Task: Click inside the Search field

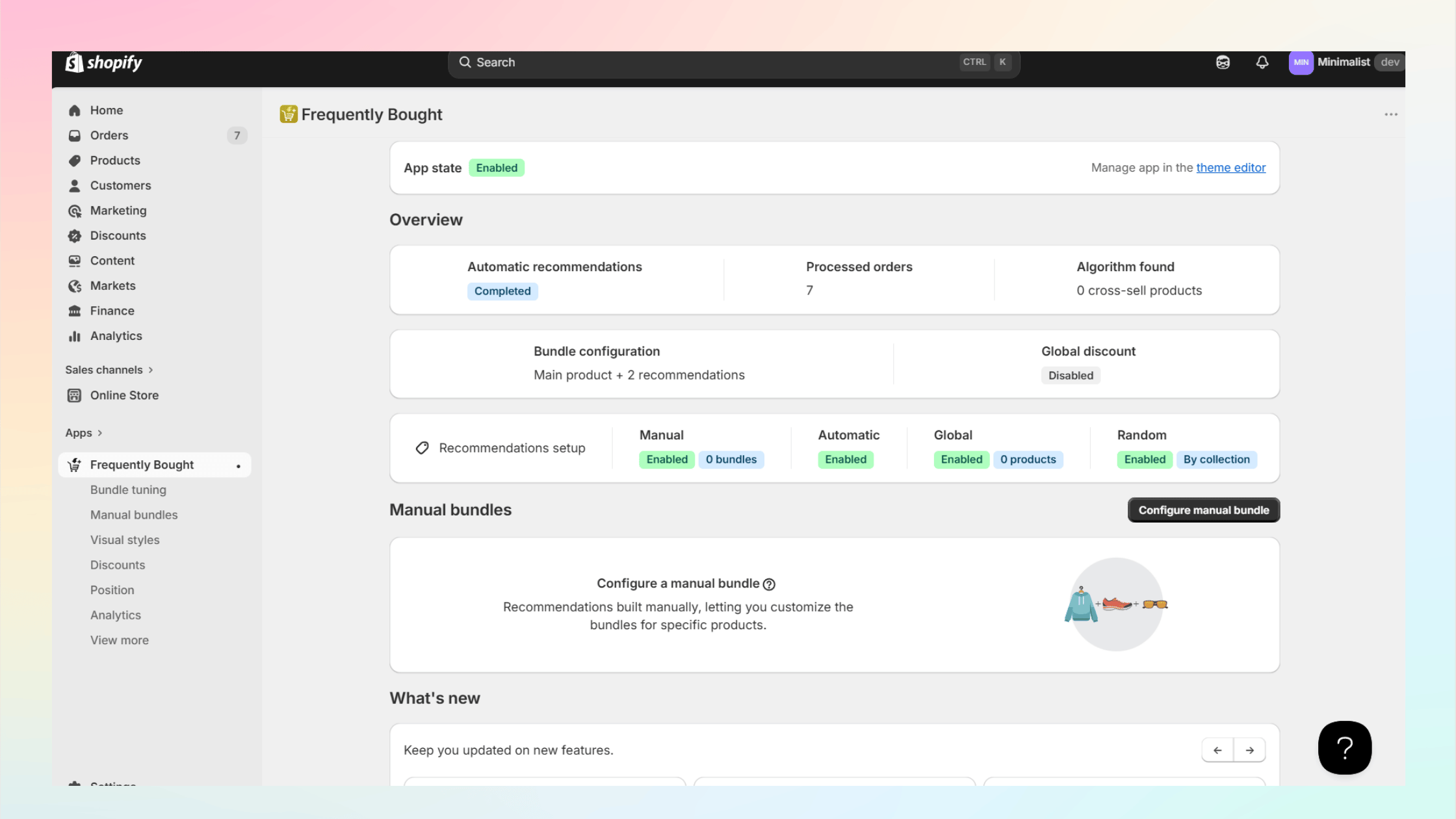Action: click(x=734, y=62)
